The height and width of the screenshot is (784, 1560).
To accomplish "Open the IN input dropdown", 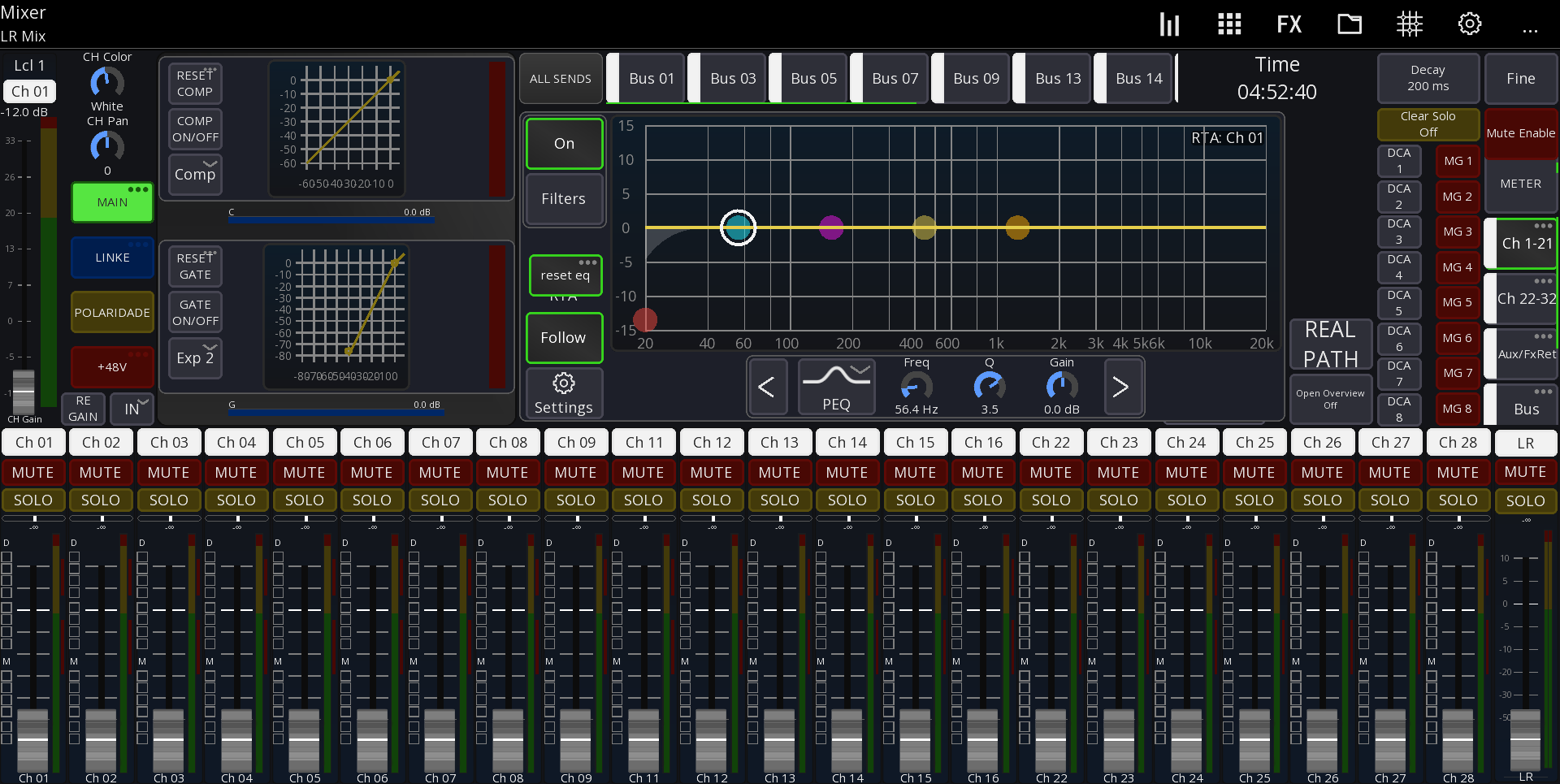I will point(132,409).
